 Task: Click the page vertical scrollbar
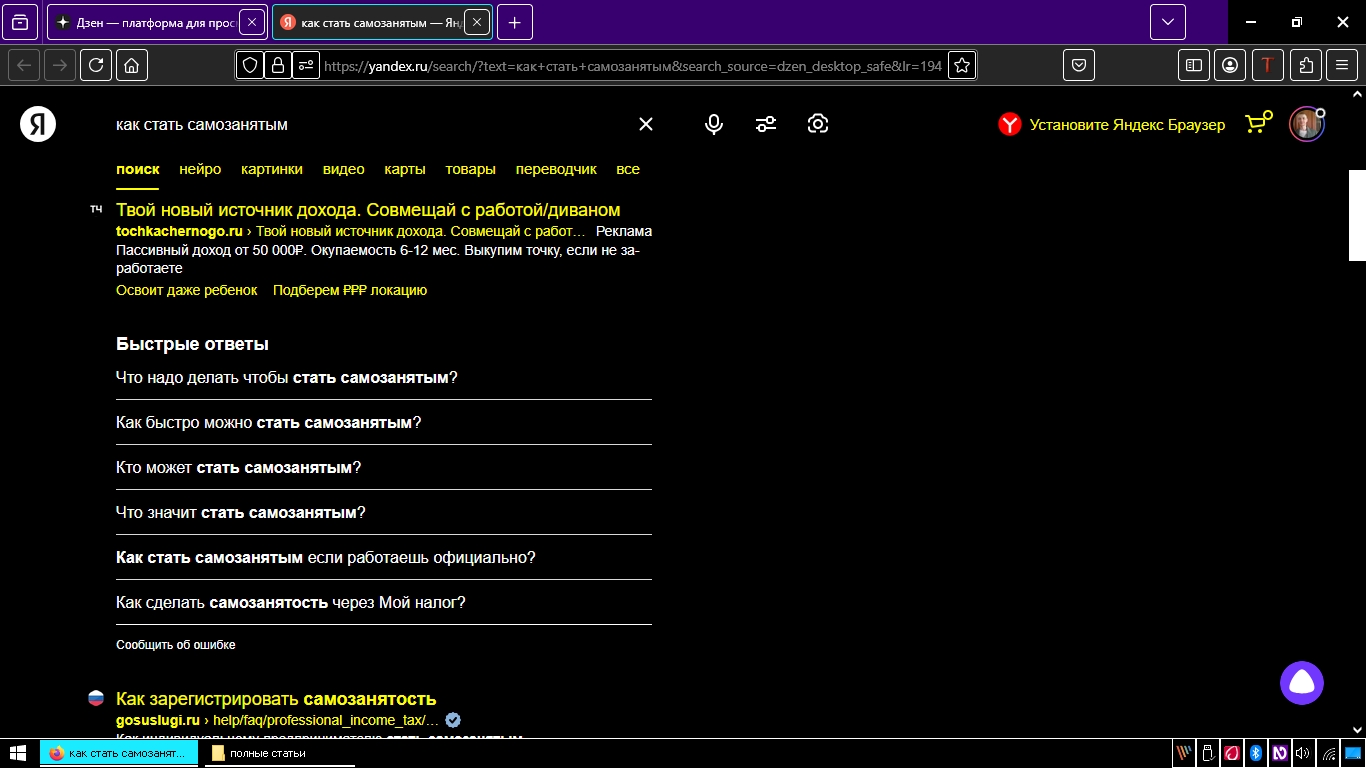[1357, 215]
